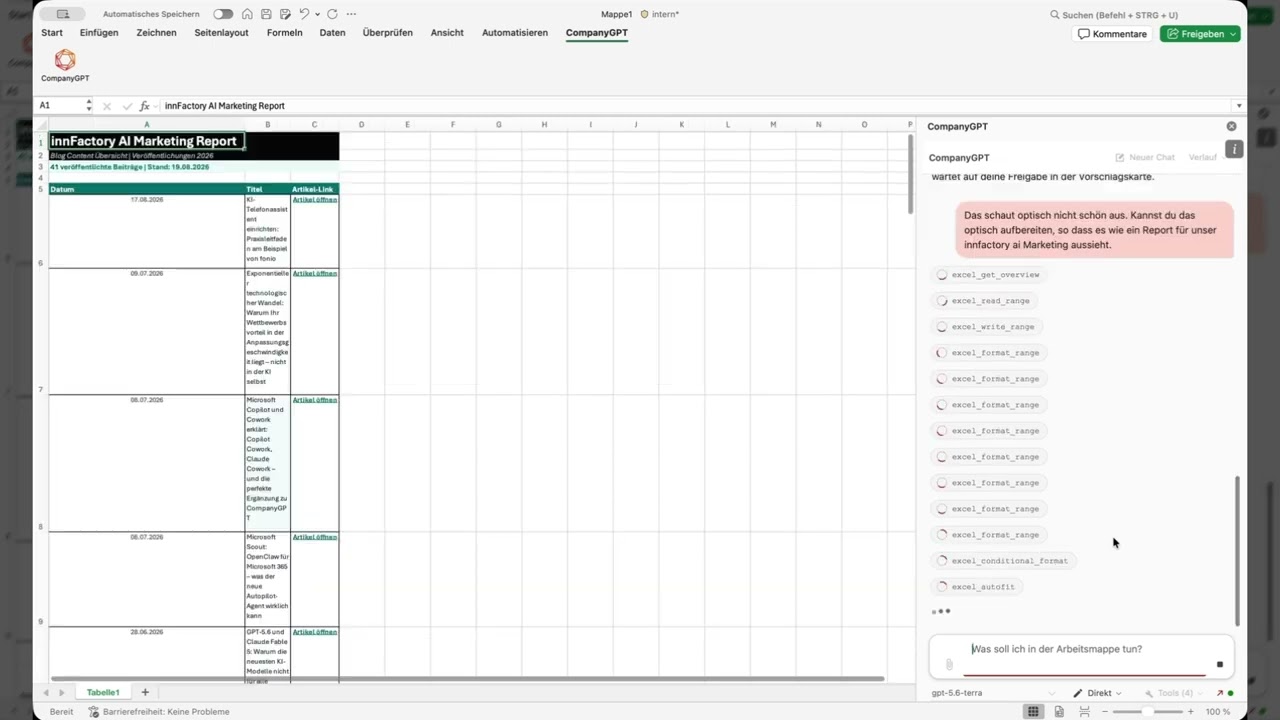Click the excel_read_range tool chip
The image size is (1280, 720).
coord(984,301)
